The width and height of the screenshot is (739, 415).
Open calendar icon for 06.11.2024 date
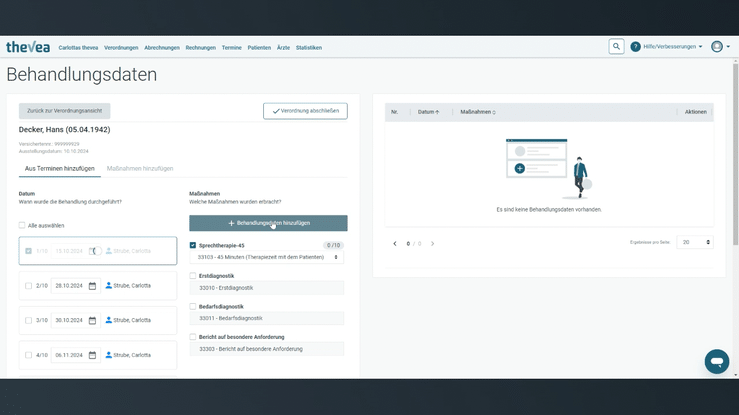pyautogui.click(x=92, y=355)
